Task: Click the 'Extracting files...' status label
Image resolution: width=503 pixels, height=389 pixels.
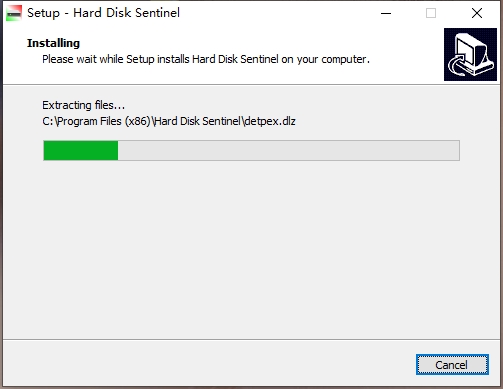Action: click(83, 105)
